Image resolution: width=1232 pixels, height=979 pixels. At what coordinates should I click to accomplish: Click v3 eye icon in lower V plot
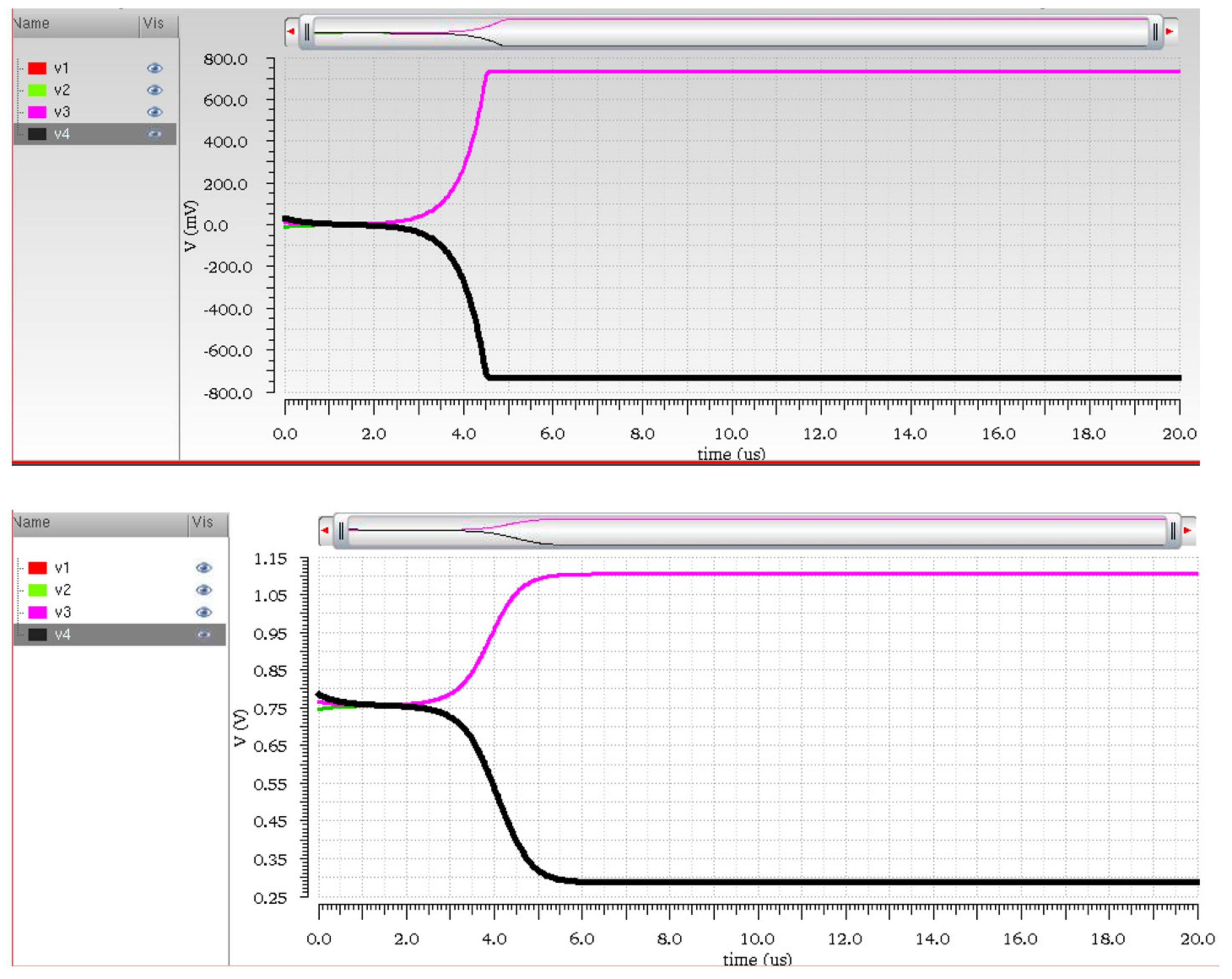[x=204, y=612]
